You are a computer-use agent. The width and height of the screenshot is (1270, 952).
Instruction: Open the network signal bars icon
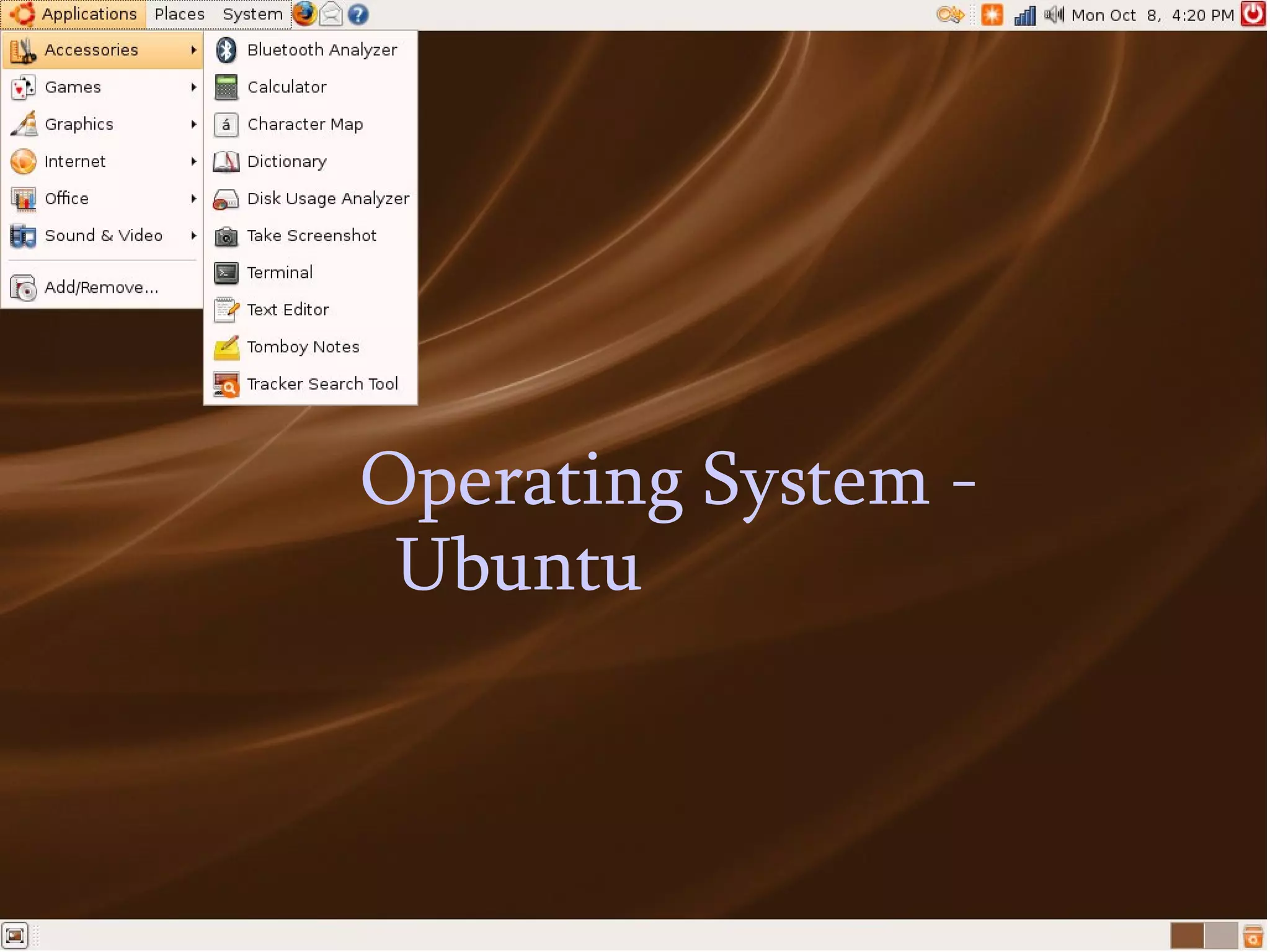(1024, 15)
